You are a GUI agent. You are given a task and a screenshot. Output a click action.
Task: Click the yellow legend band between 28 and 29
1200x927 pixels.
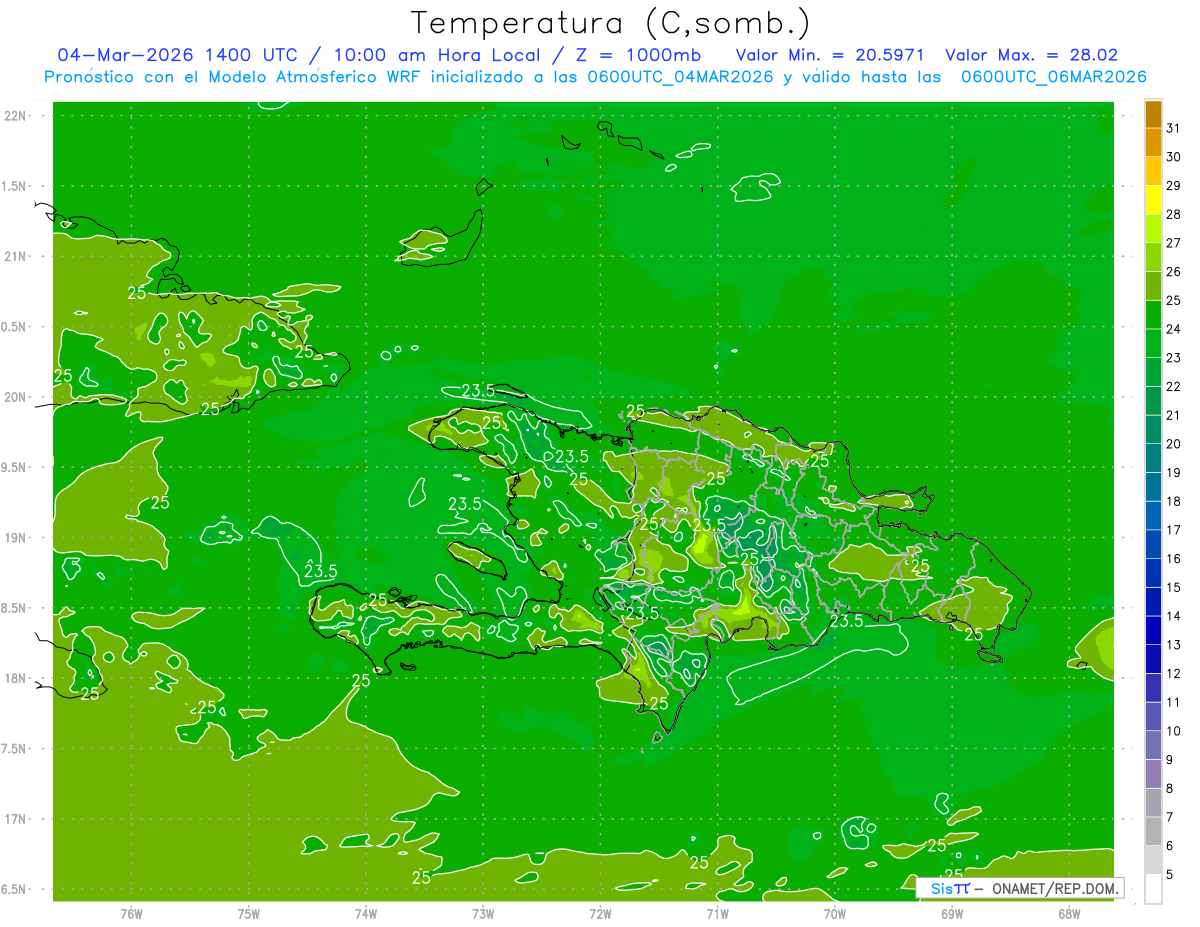(1153, 200)
